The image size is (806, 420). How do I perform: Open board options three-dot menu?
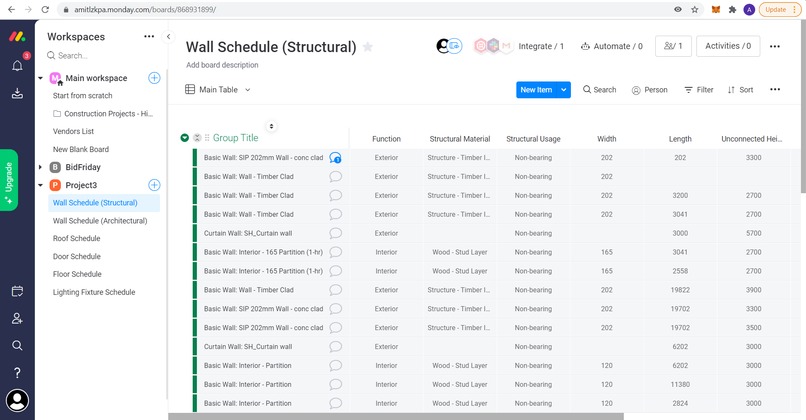(775, 46)
